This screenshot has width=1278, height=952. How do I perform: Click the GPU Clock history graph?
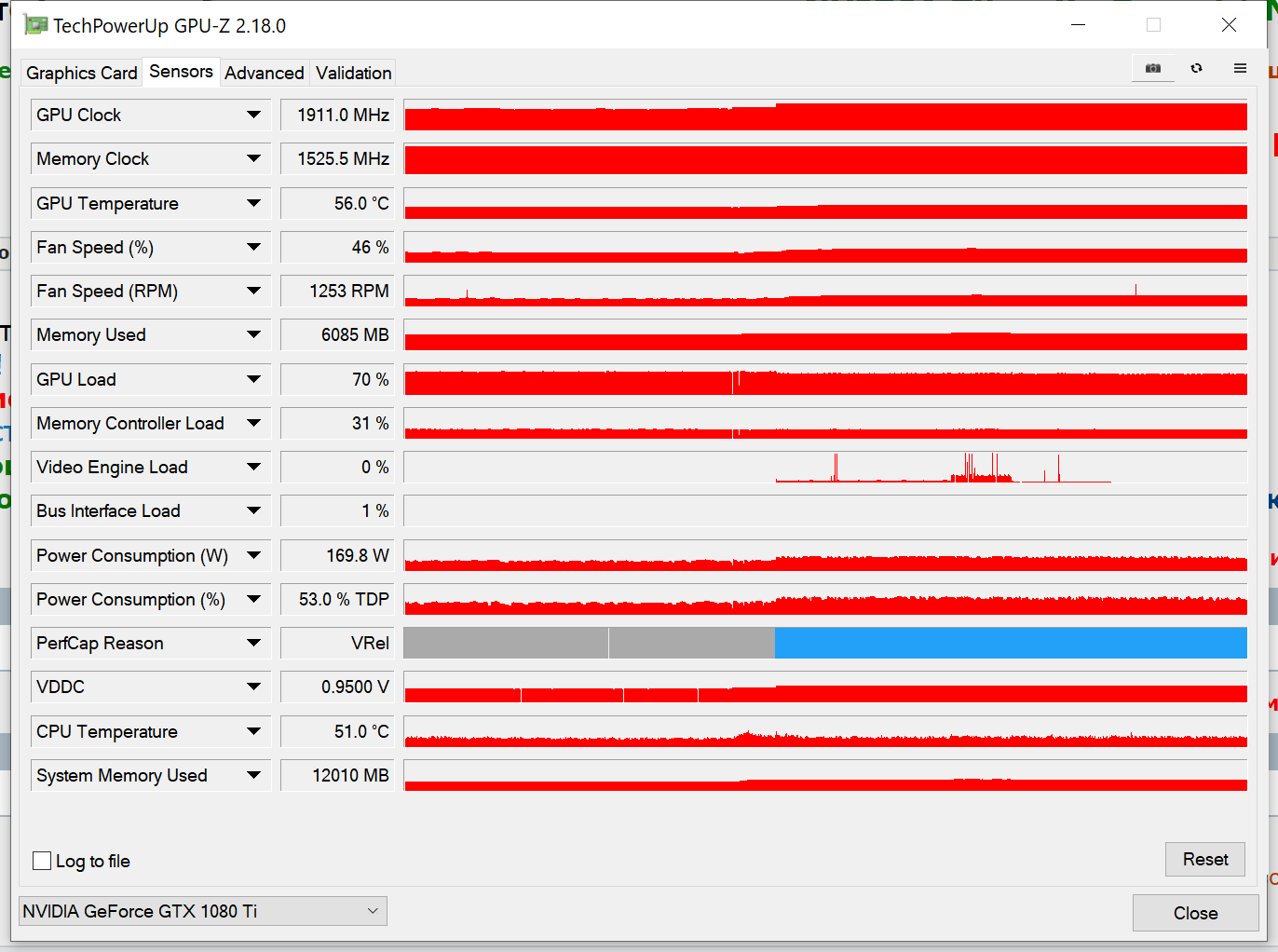[x=825, y=115]
